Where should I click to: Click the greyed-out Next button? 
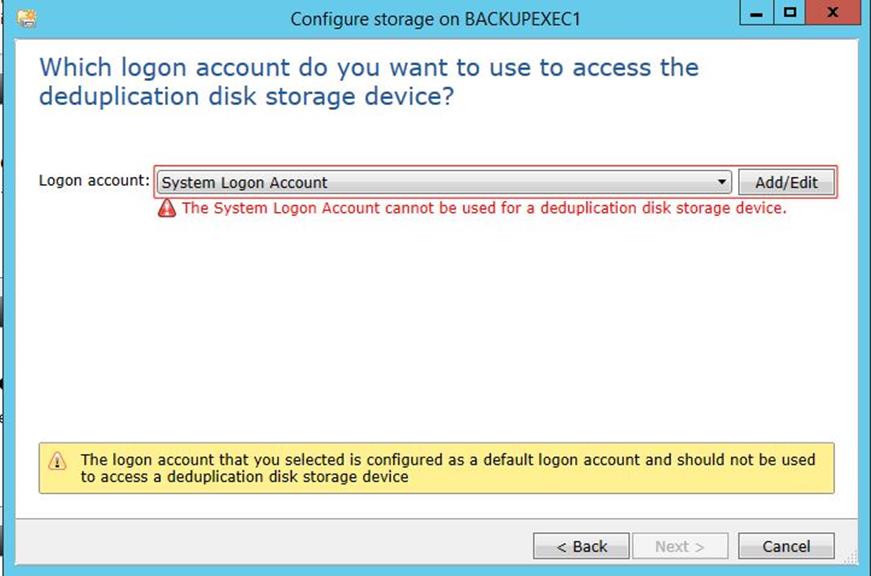680,547
